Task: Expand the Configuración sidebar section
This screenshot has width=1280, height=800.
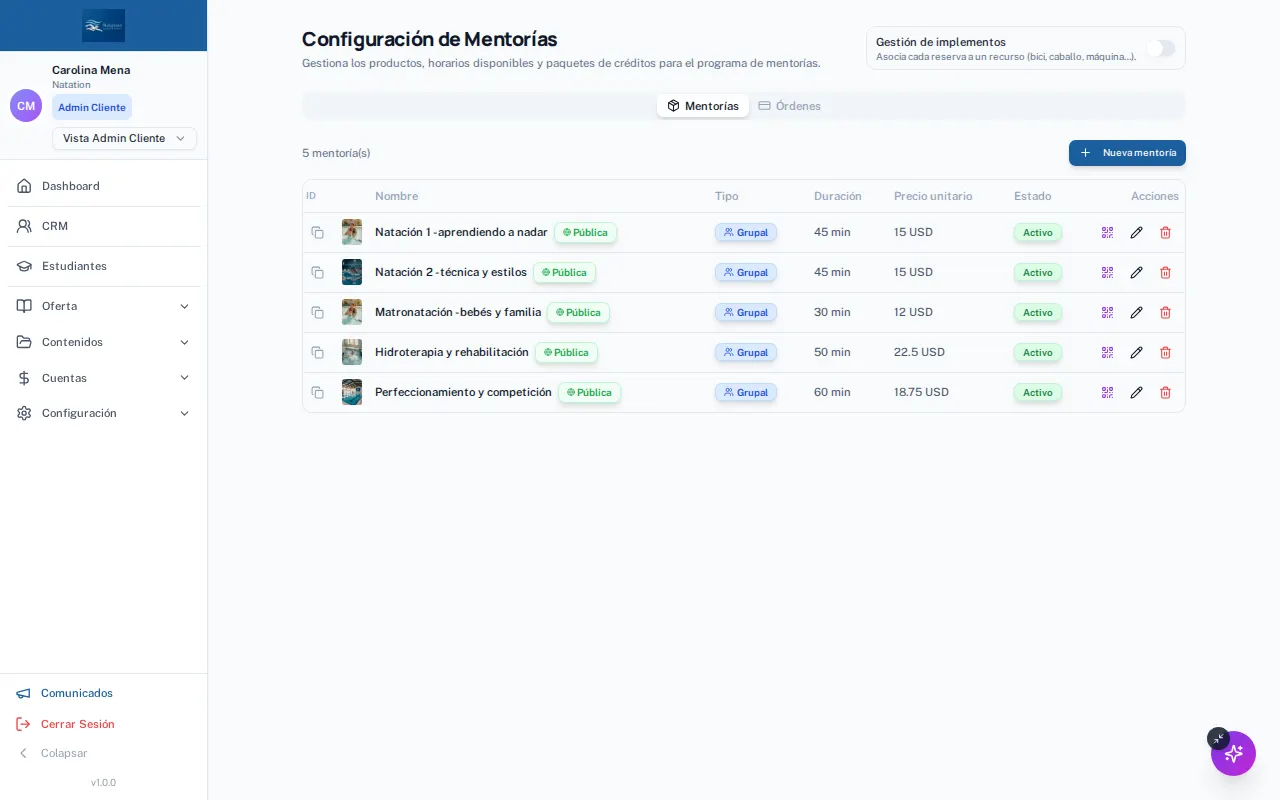Action: [104, 413]
